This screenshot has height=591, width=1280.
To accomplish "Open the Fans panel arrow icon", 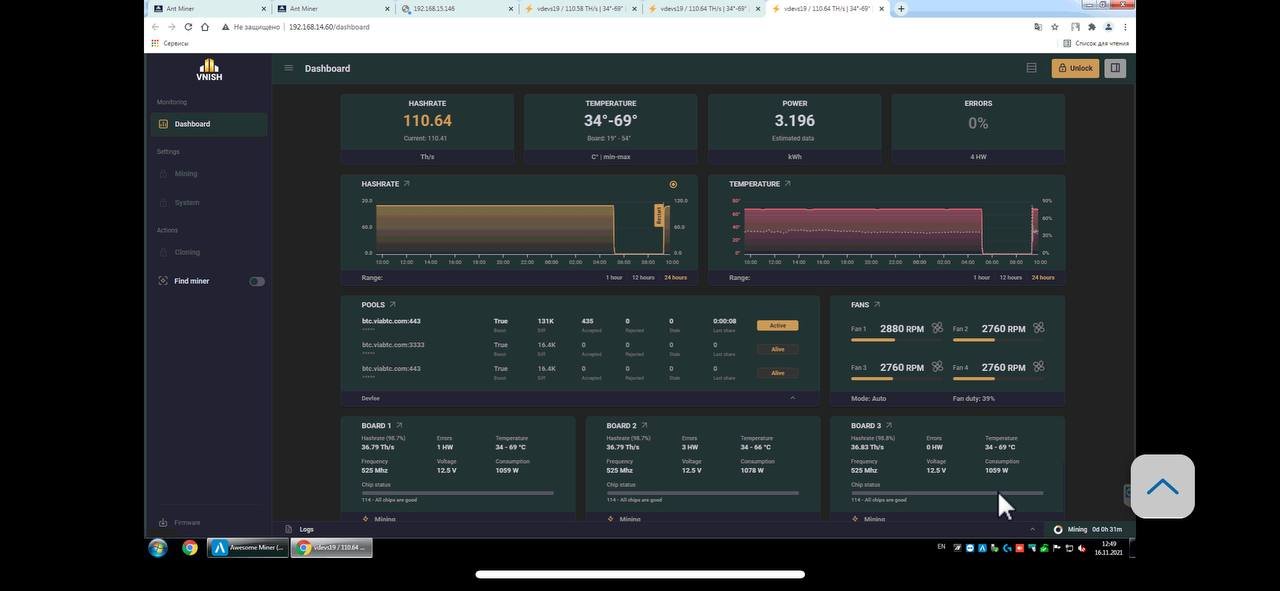I will point(877,305).
